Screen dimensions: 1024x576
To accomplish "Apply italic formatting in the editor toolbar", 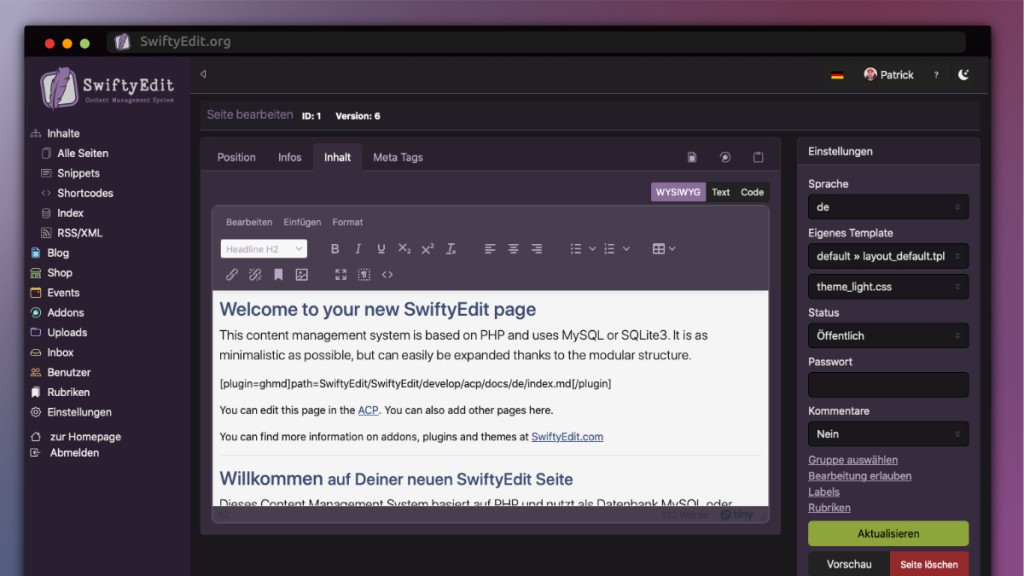I will [358, 249].
